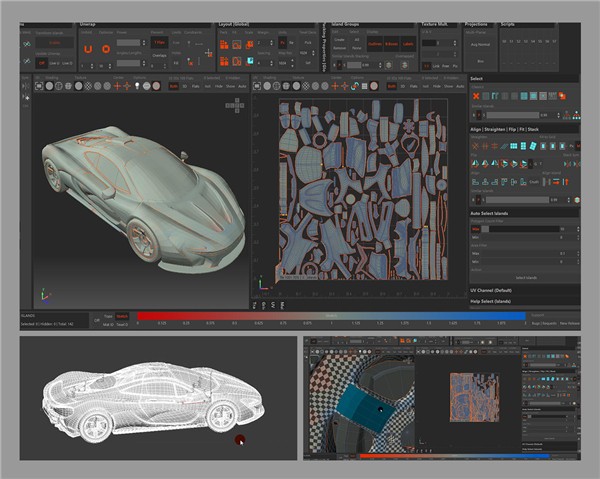The image size is (600, 479).
Task: Click the orange stacked squares icon in Select panel
Action: (x=562, y=96)
